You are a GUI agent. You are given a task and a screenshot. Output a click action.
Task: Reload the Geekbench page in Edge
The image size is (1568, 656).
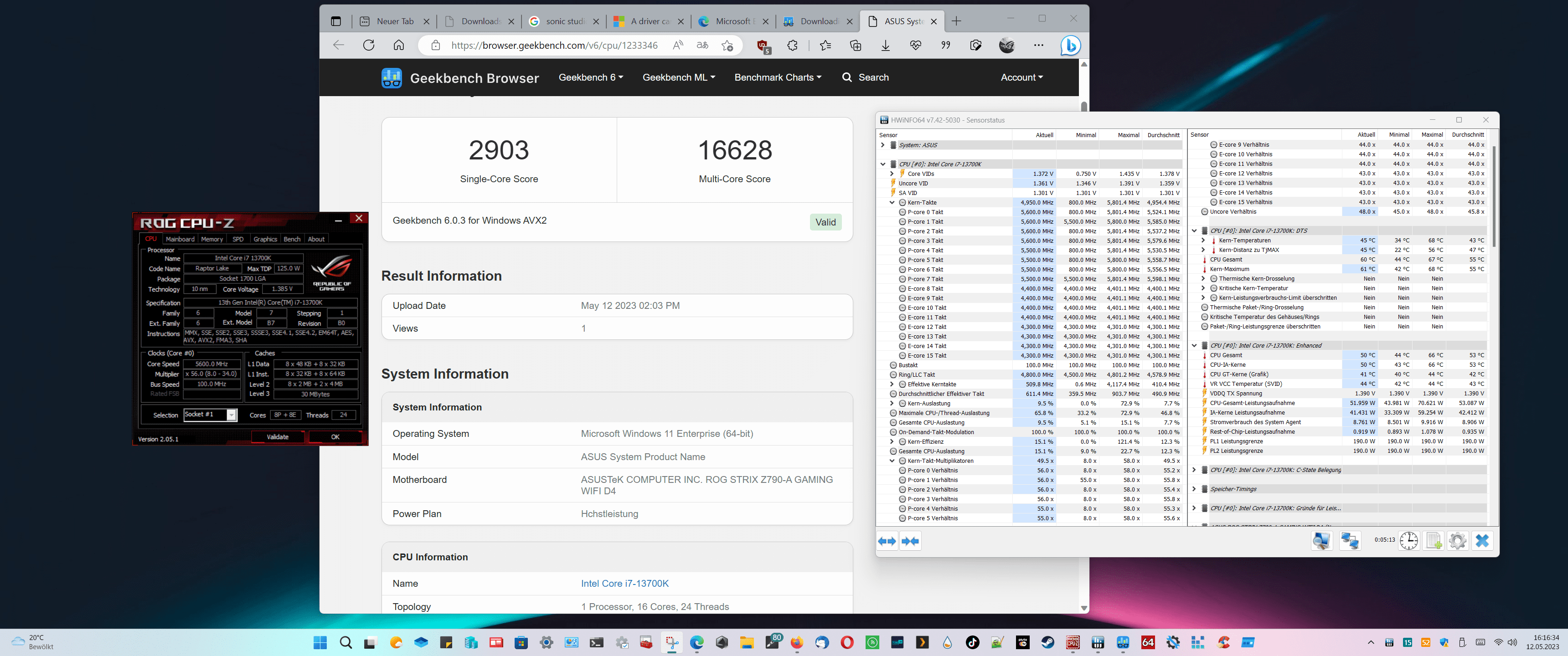368,45
